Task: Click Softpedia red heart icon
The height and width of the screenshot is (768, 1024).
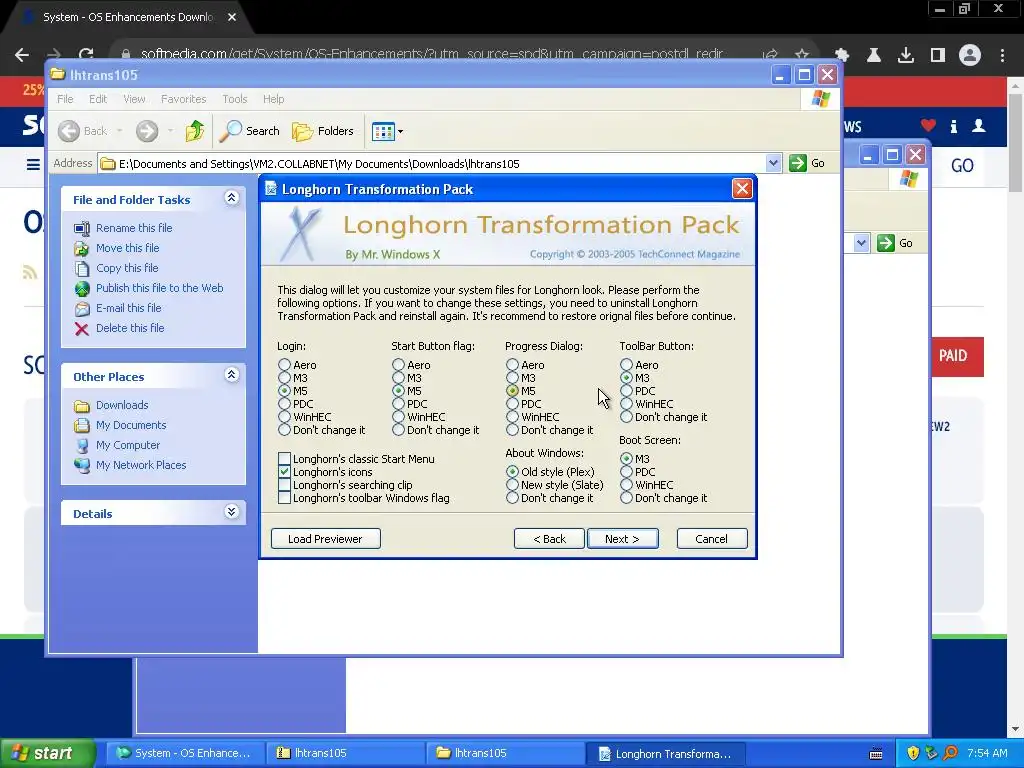Action: pos(928,125)
